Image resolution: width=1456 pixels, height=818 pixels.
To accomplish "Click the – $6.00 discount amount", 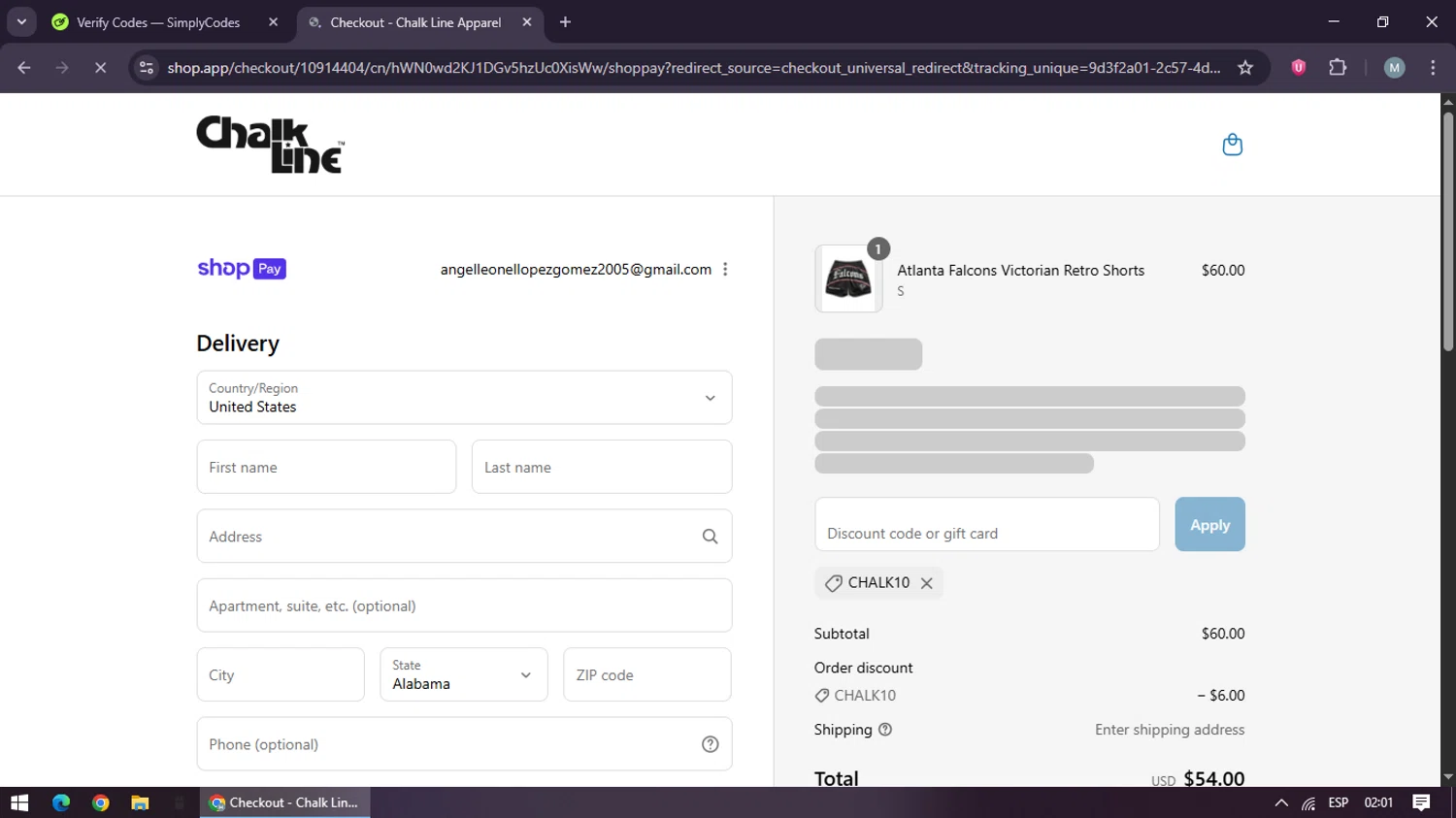I will pos(1221,696).
